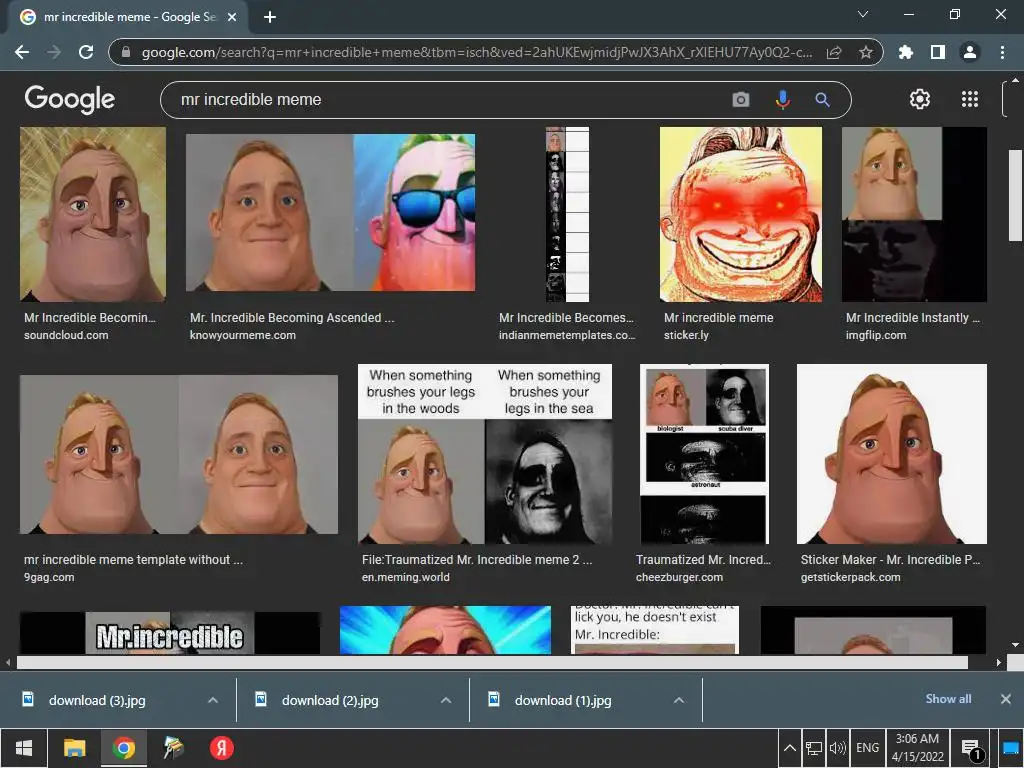The height and width of the screenshot is (768, 1024).
Task: Open the Google apps grid
Action: 970,99
